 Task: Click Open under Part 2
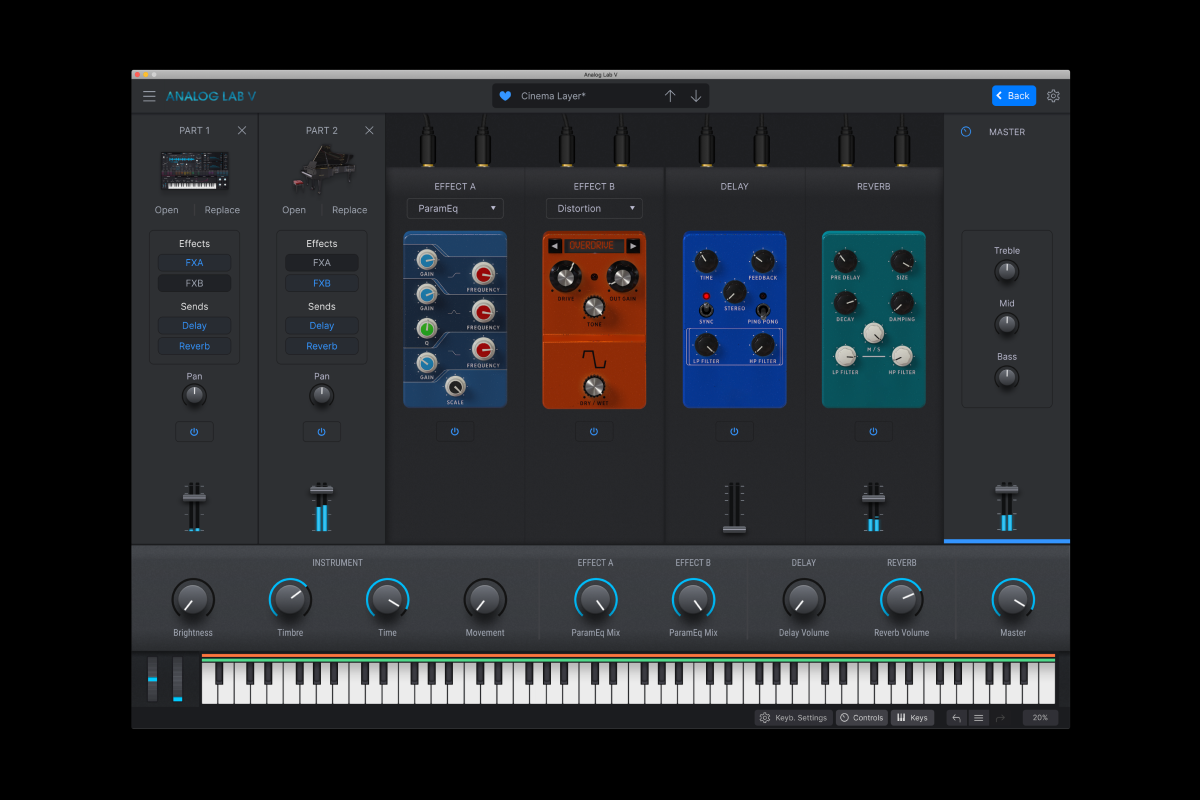click(294, 210)
